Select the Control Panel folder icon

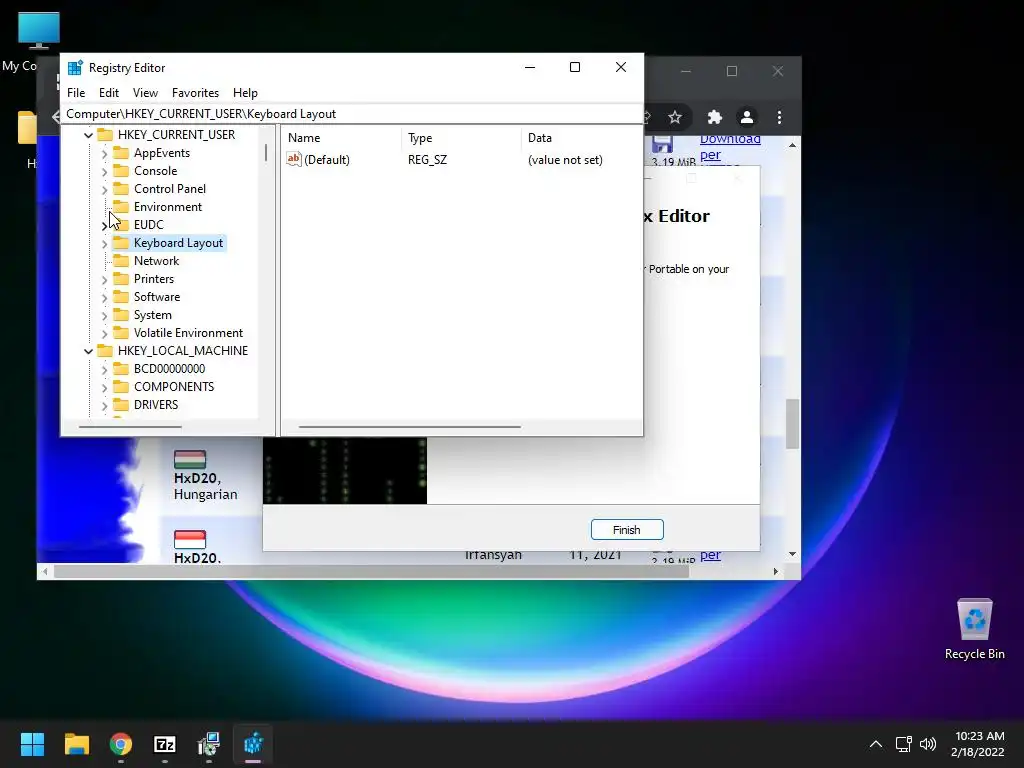click(x=121, y=189)
